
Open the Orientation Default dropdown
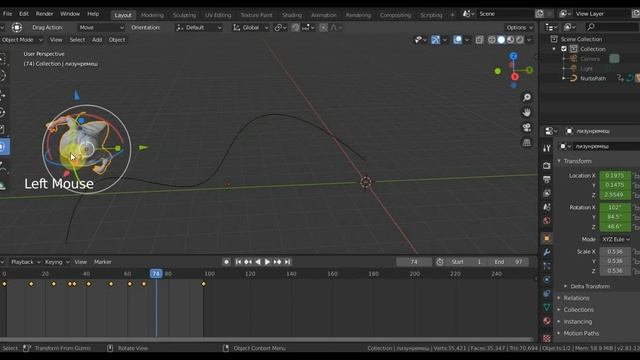[x=199, y=27]
